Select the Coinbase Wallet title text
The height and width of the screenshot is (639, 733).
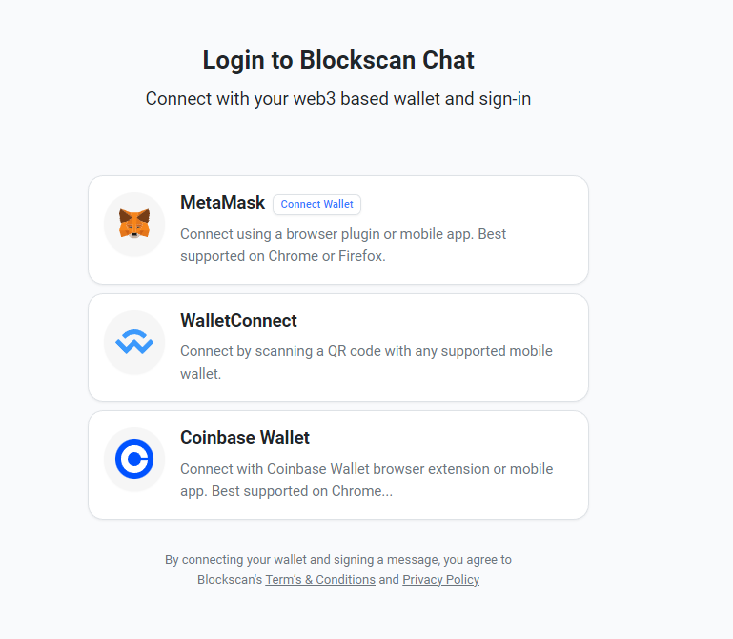pyautogui.click(x=245, y=438)
